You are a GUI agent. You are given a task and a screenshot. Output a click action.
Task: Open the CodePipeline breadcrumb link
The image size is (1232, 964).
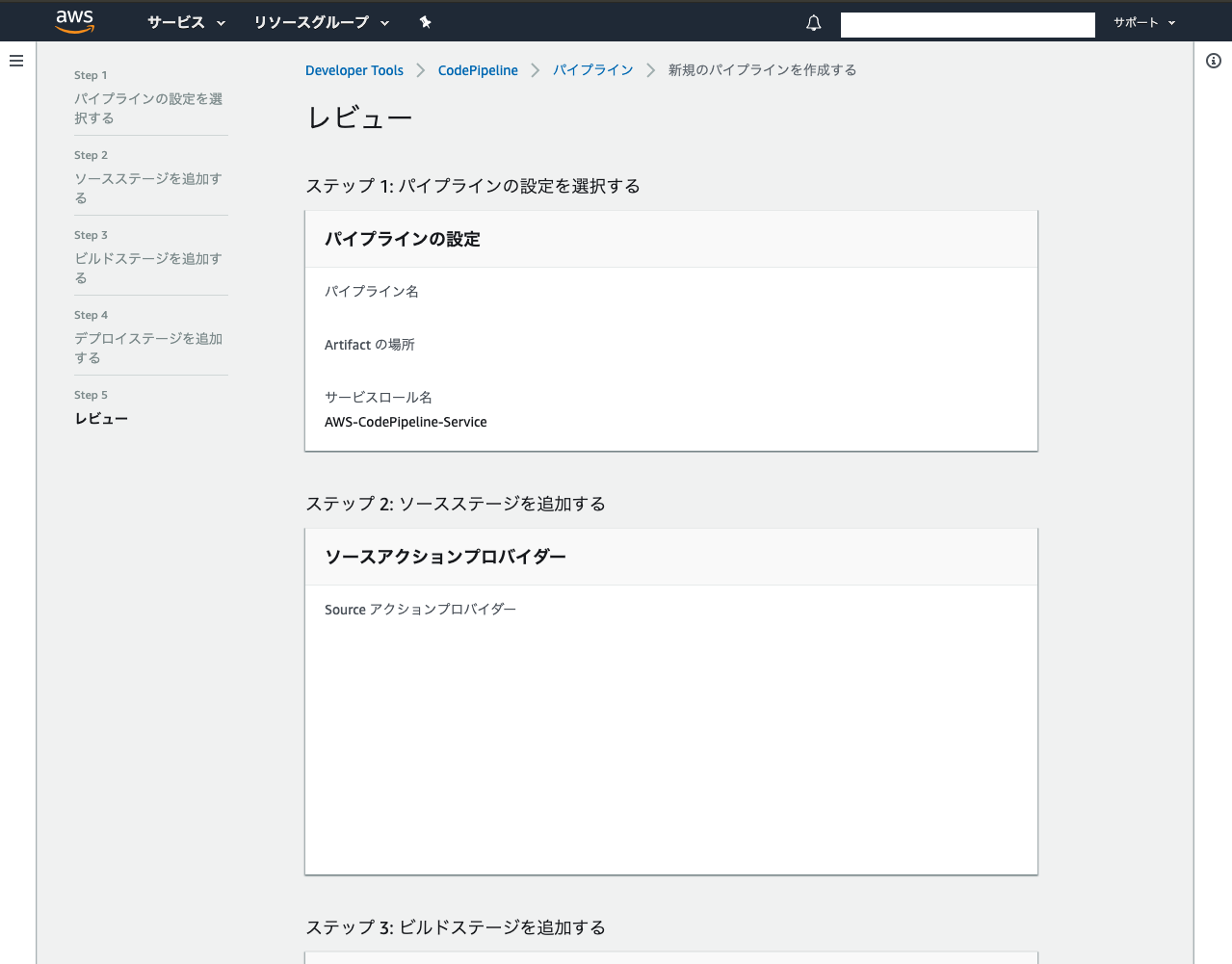[x=478, y=69]
